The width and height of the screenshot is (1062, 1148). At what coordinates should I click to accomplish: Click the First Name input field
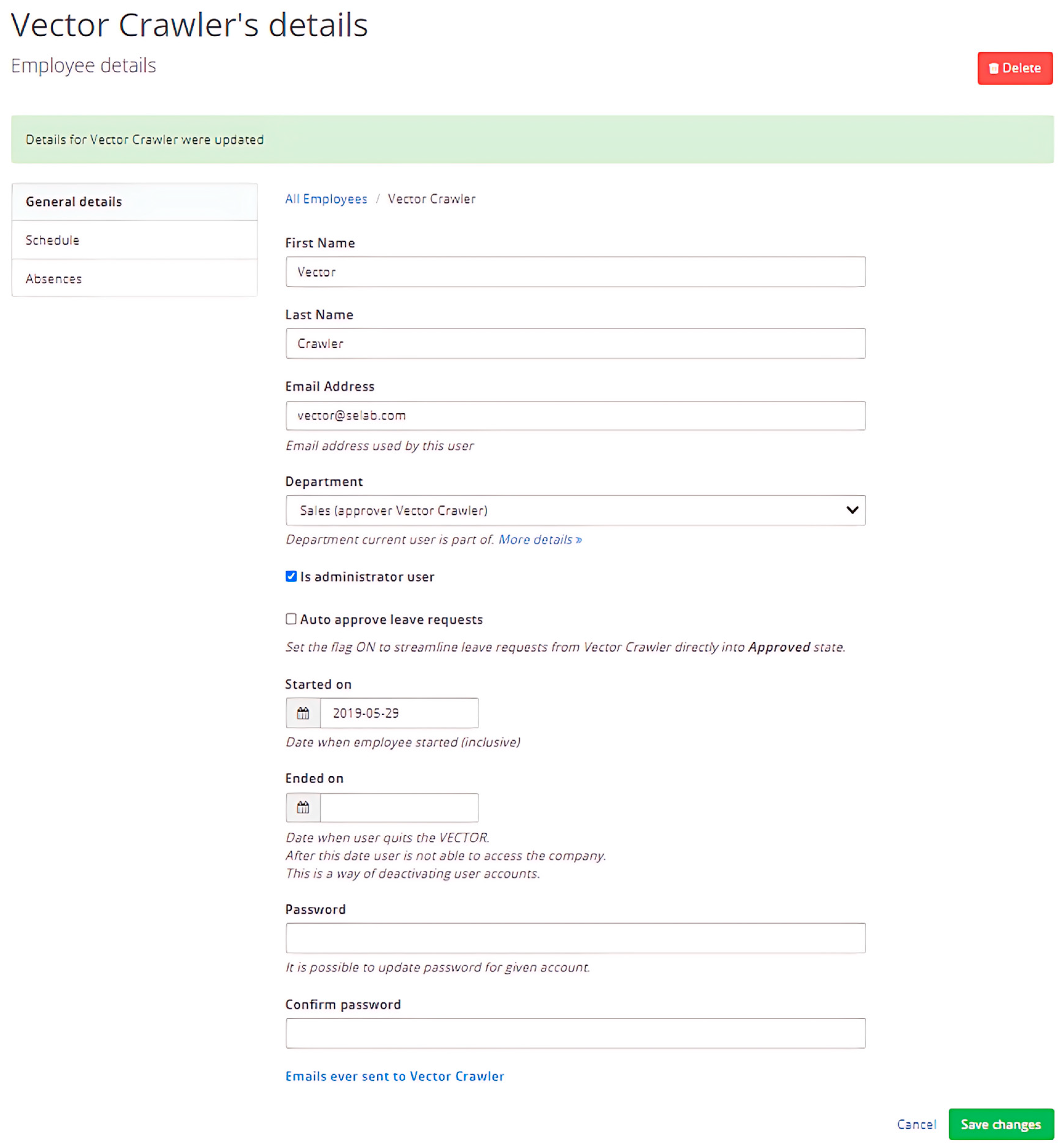[575, 272]
